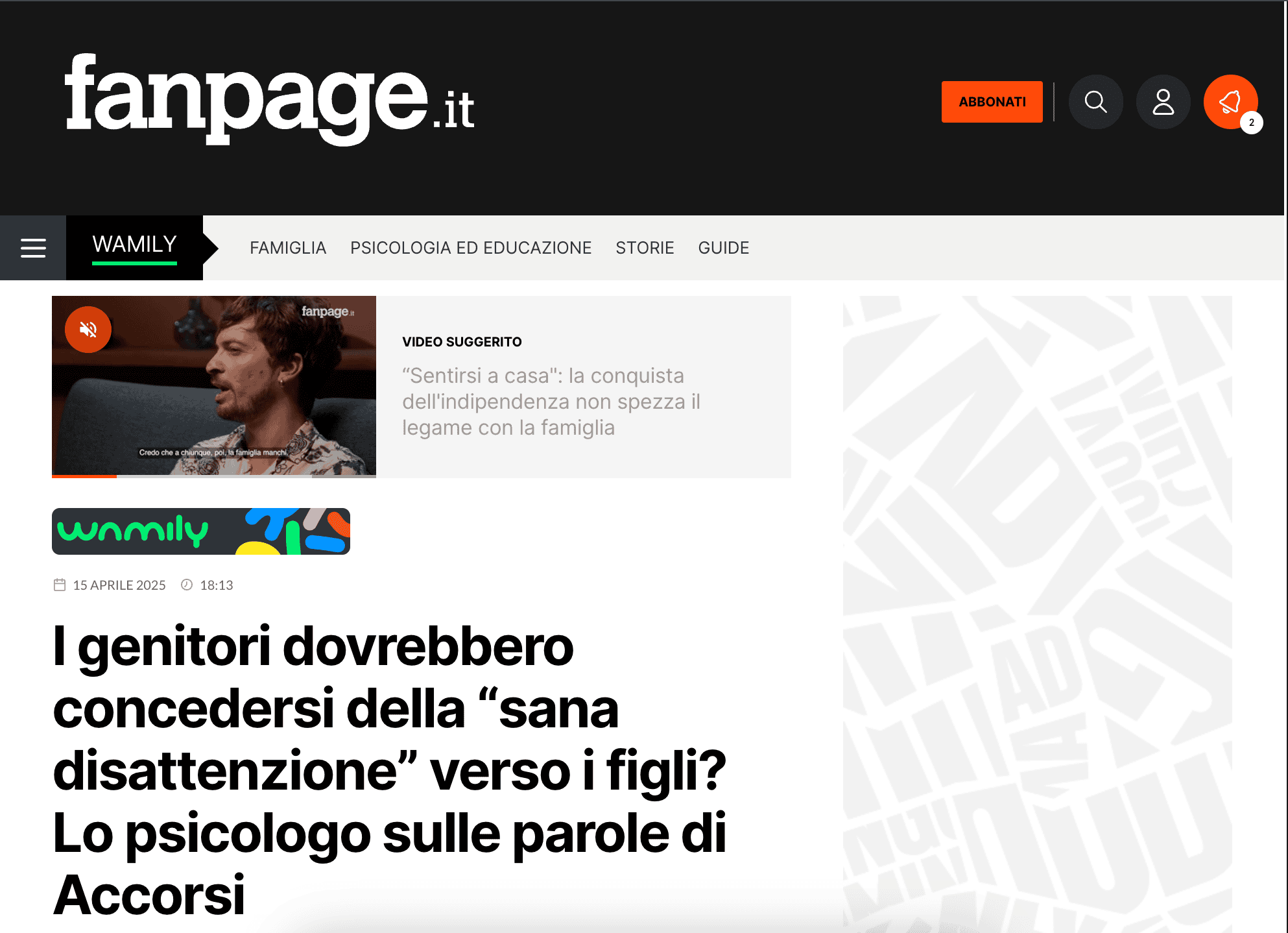Go to the FAMIGLIA section
The image size is (1288, 933).
pyautogui.click(x=288, y=248)
